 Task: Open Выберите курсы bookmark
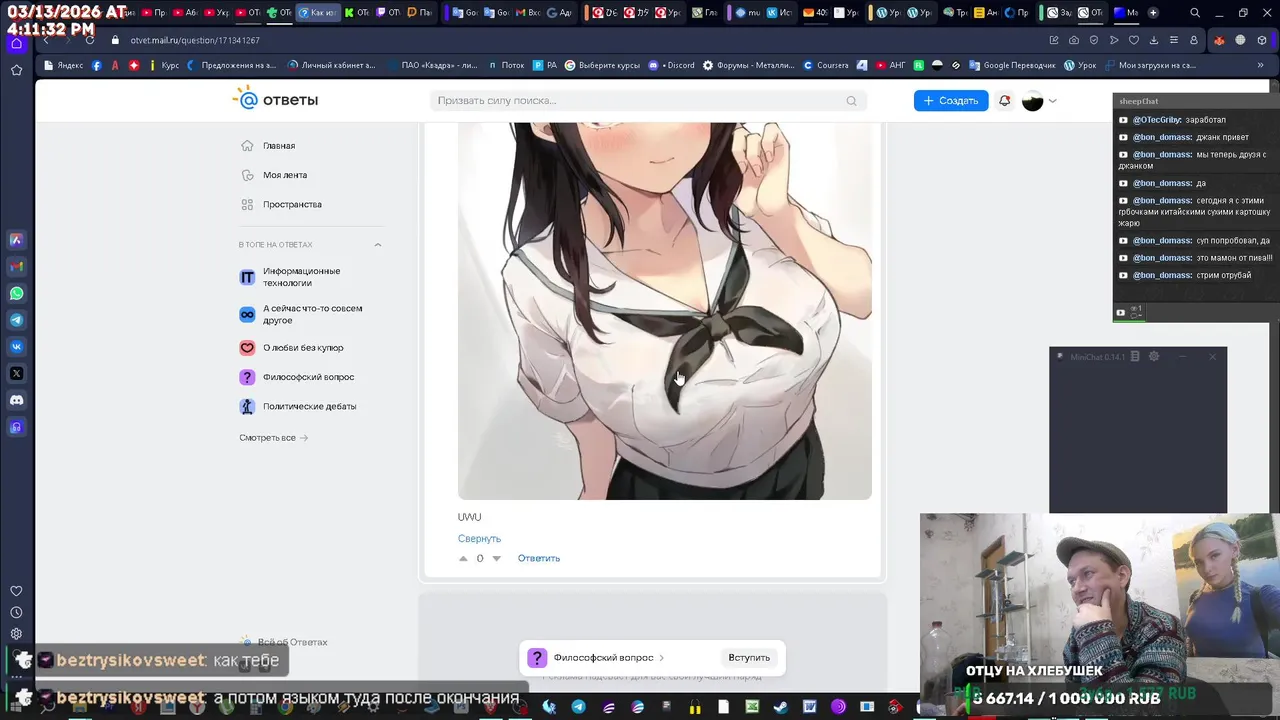click(602, 65)
